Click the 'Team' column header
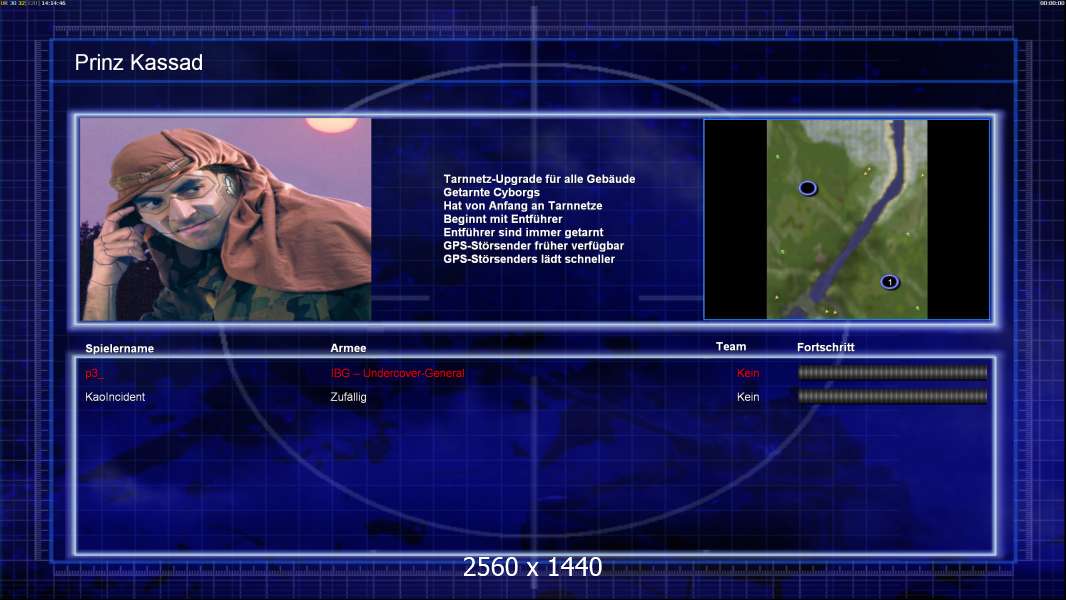This screenshot has width=1066, height=600. [731, 347]
